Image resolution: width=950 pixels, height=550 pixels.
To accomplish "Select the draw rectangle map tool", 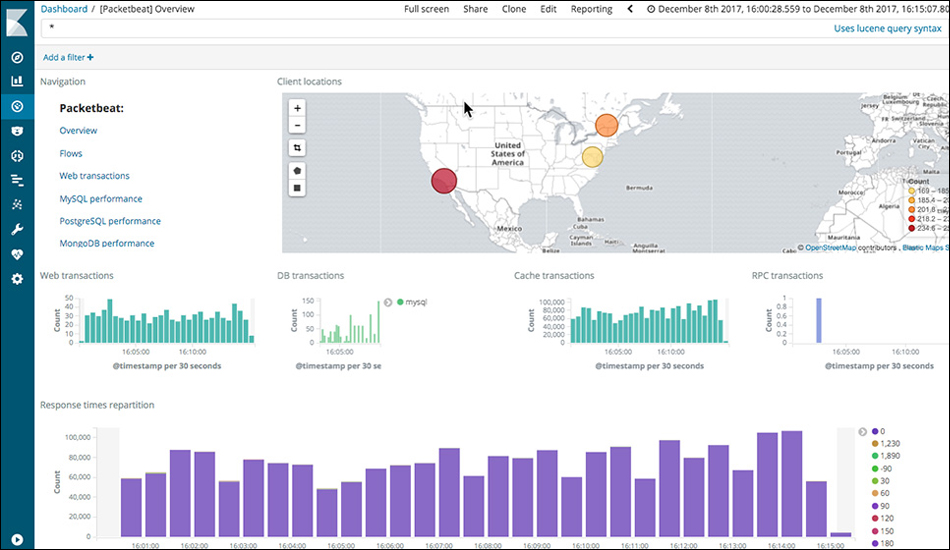I will (297, 188).
